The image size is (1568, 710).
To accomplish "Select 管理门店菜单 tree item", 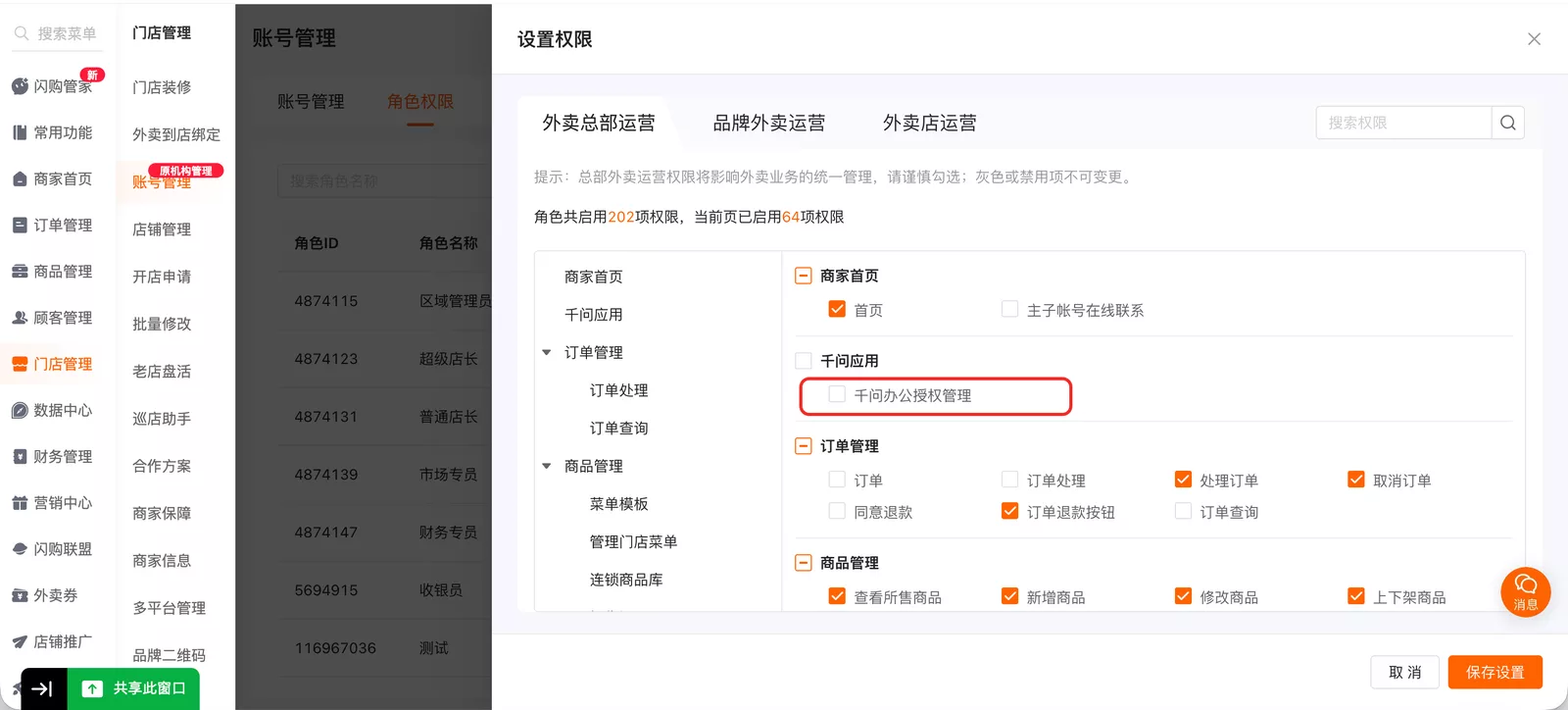I will coord(633,542).
